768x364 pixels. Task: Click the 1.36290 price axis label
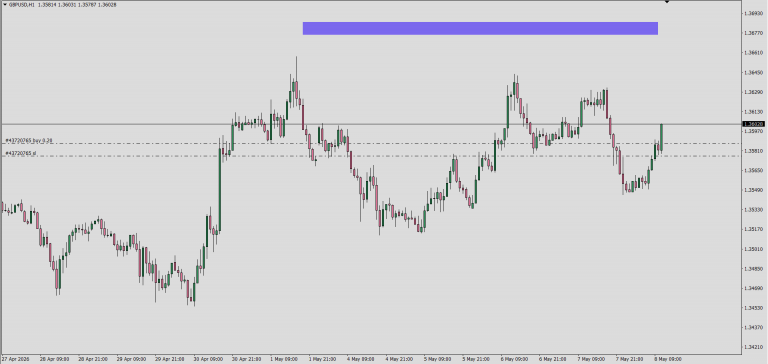pyautogui.click(x=753, y=92)
